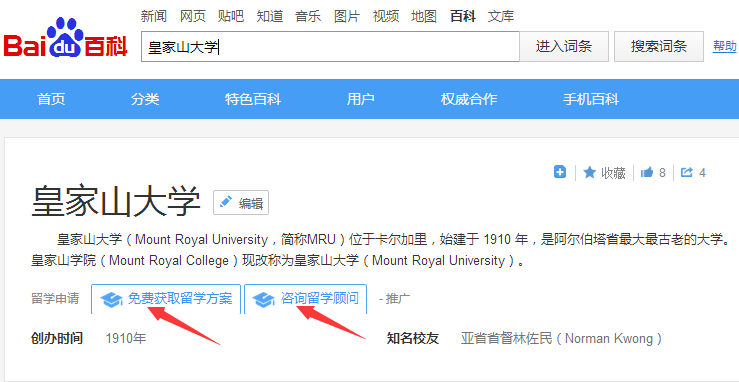Click the Baidu Baike logo
The height and width of the screenshot is (382, 739).
pos(66,38)
